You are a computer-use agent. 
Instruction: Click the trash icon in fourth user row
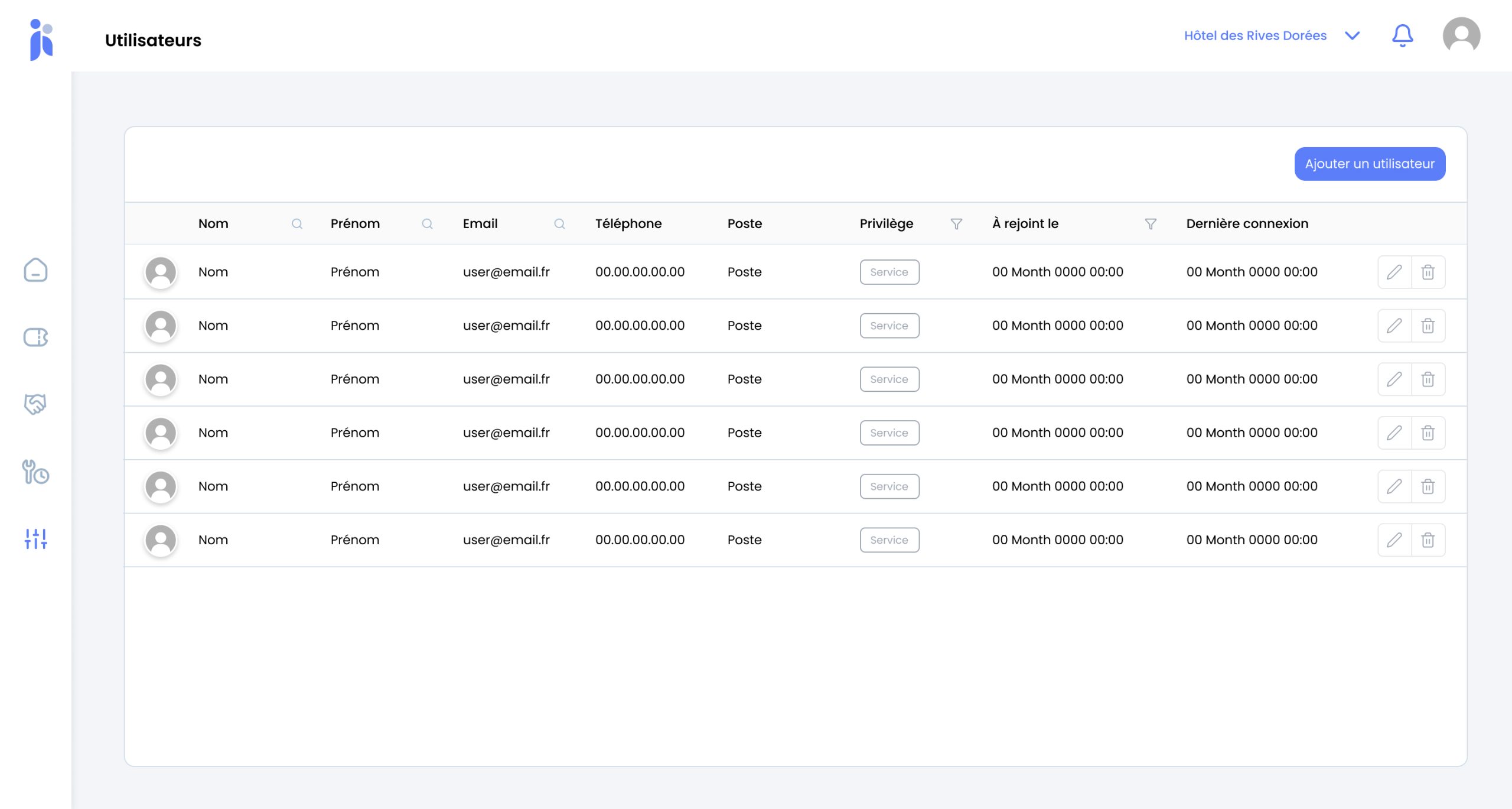(1428, 433)
